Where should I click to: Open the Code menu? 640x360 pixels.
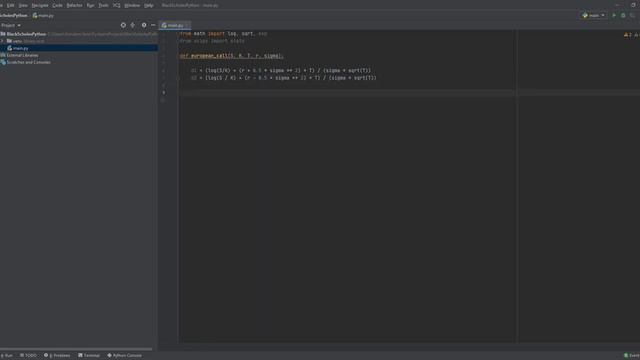pos(58,5)
